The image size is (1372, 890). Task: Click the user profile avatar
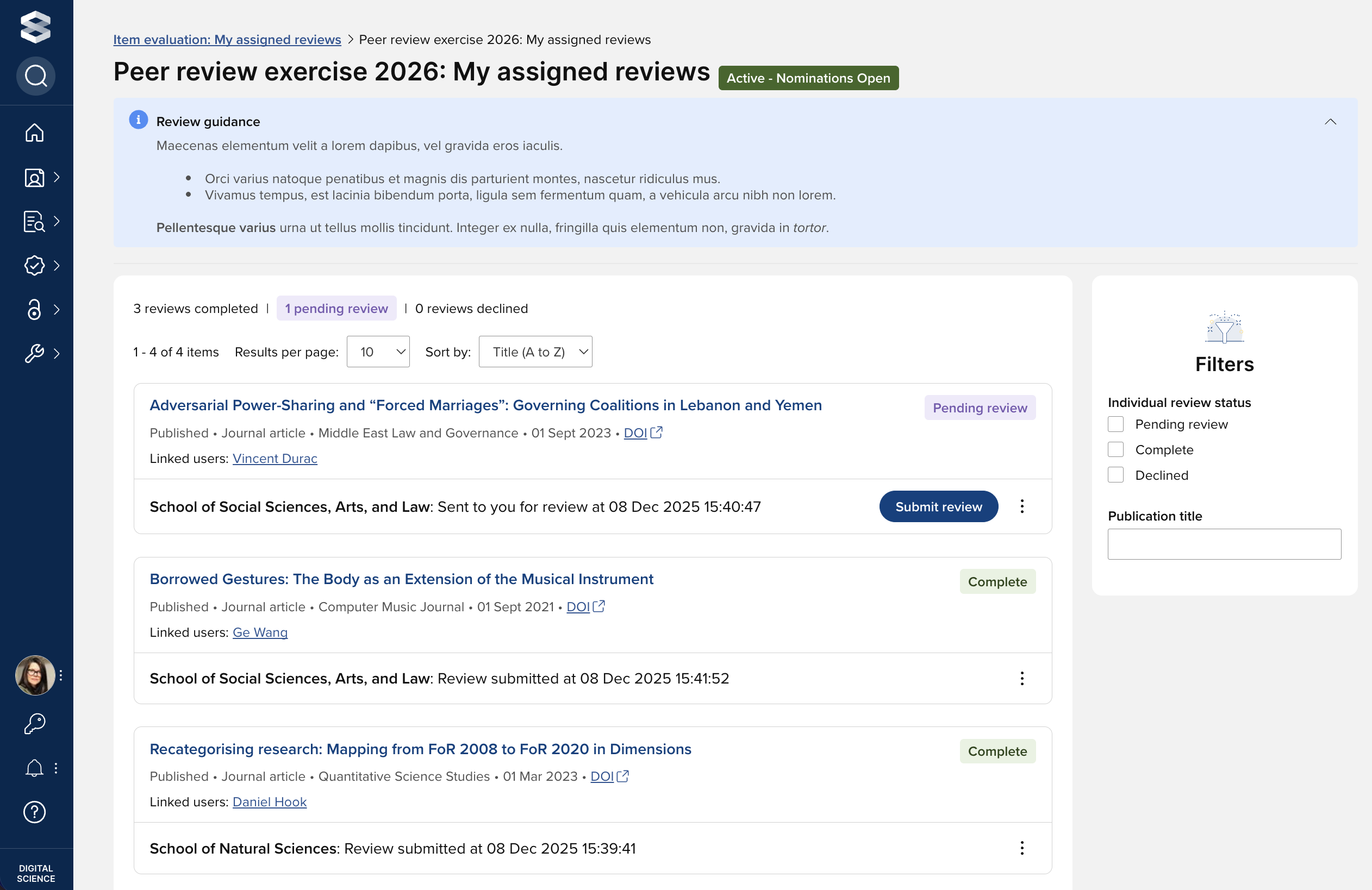tap(35, 675)
